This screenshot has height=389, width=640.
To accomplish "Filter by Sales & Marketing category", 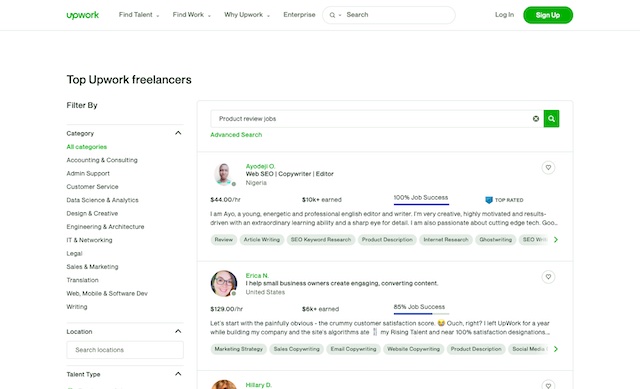I will pos(92,267).
